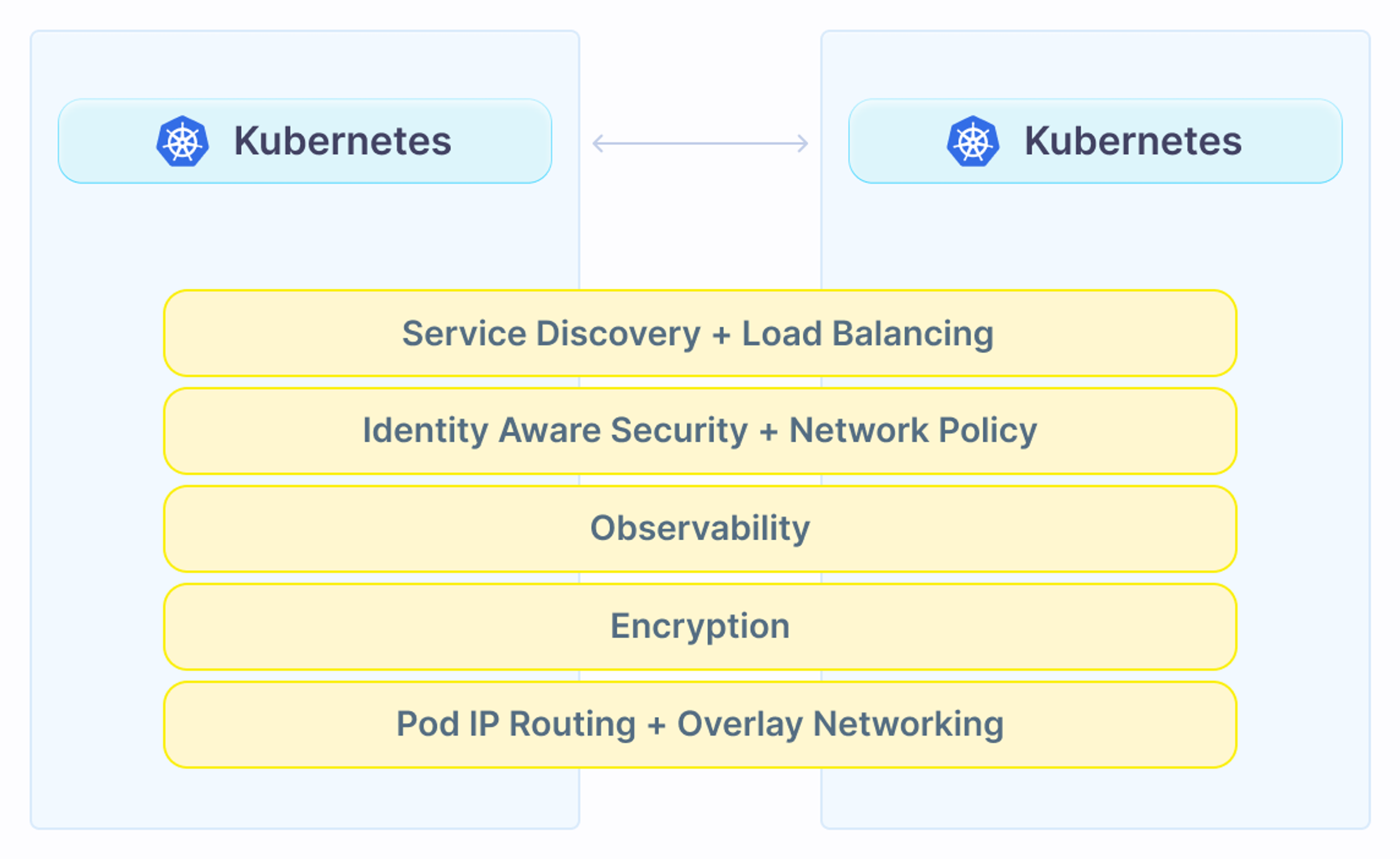This screenshot has width=1400, height=859.
Task: Click the right arrowhead of the connector
Action: [x=803, y=143]
